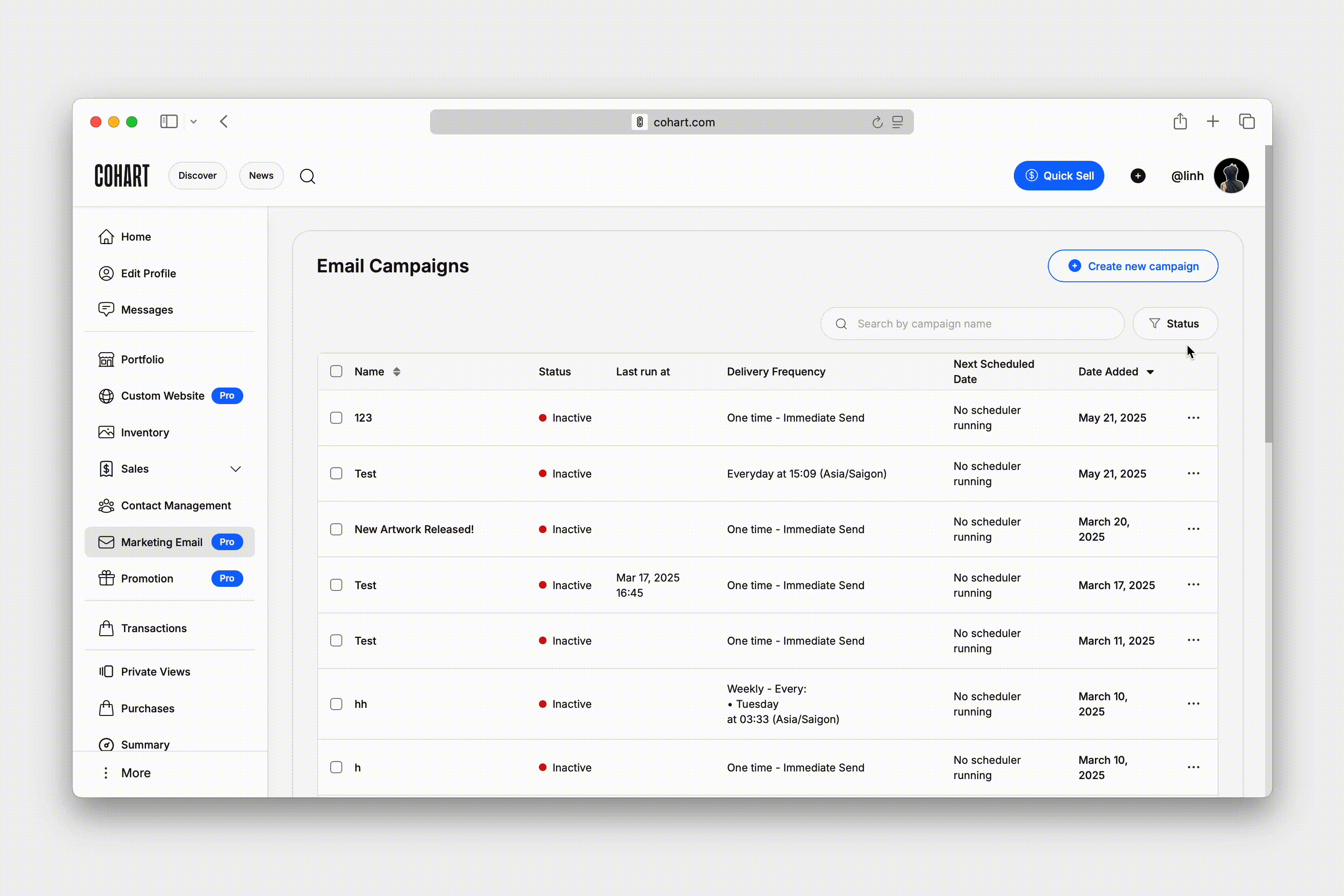
Task: Go back with the browser back arrow
Action: pos(224,122)
